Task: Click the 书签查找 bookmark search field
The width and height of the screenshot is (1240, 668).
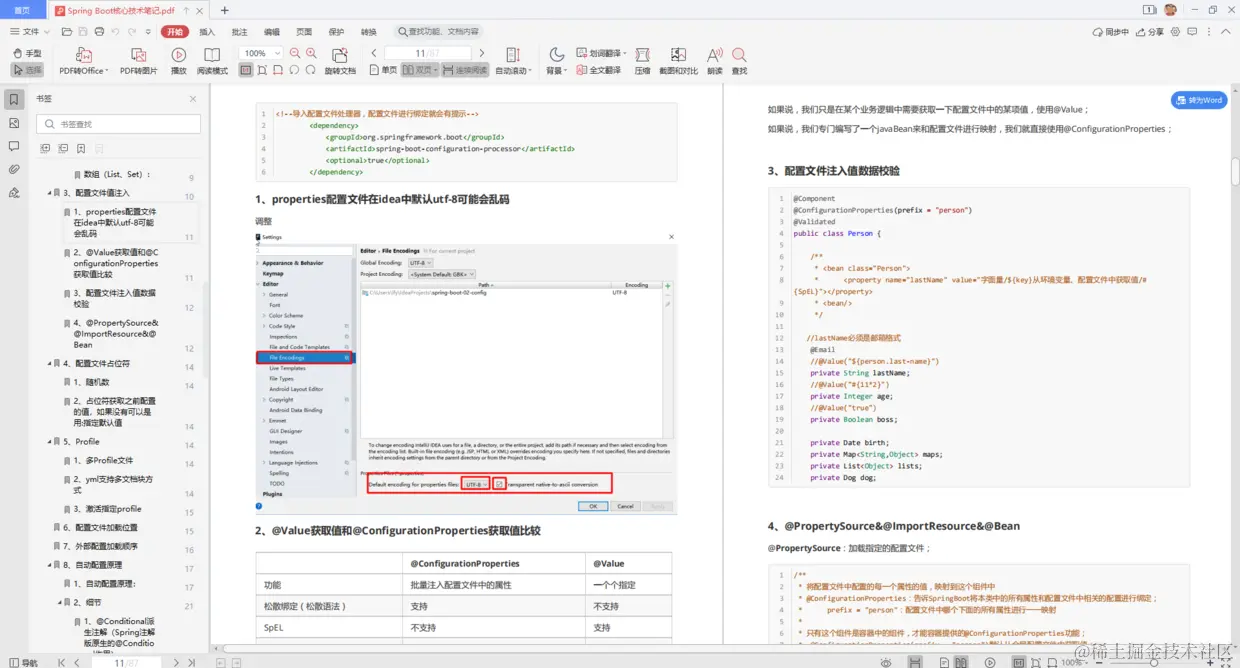Action: click(x=119, y=124)
